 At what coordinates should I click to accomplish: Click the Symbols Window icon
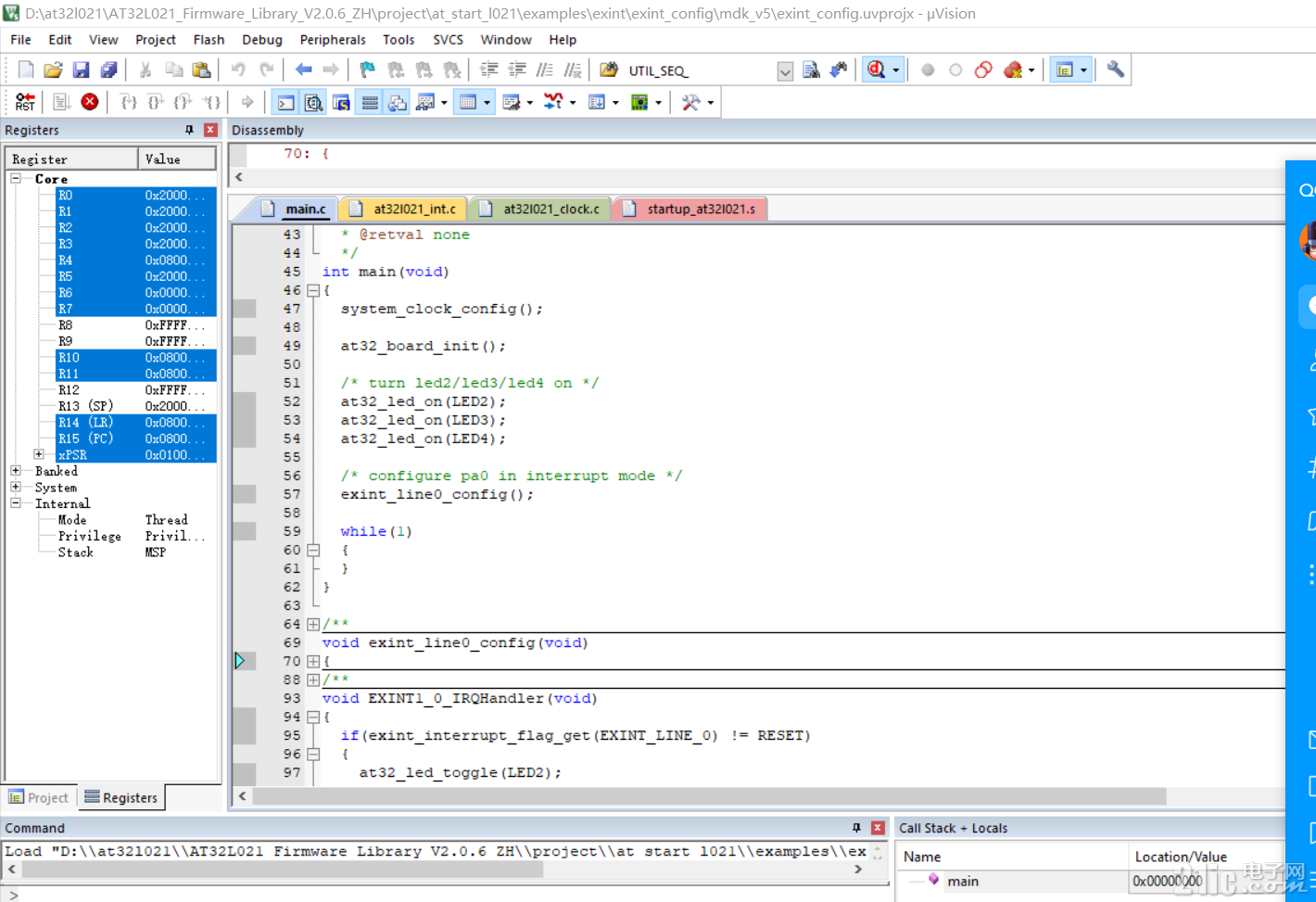341,102
